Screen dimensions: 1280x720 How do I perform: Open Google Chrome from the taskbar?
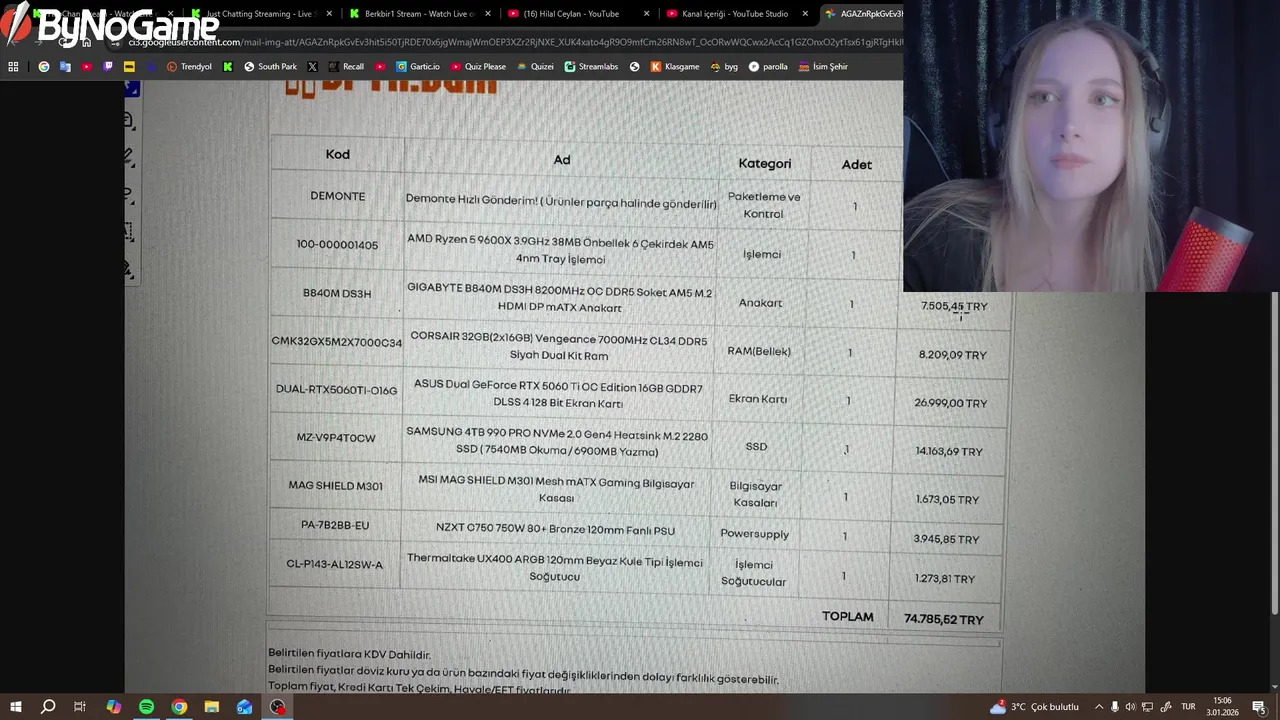coord(179,707)
